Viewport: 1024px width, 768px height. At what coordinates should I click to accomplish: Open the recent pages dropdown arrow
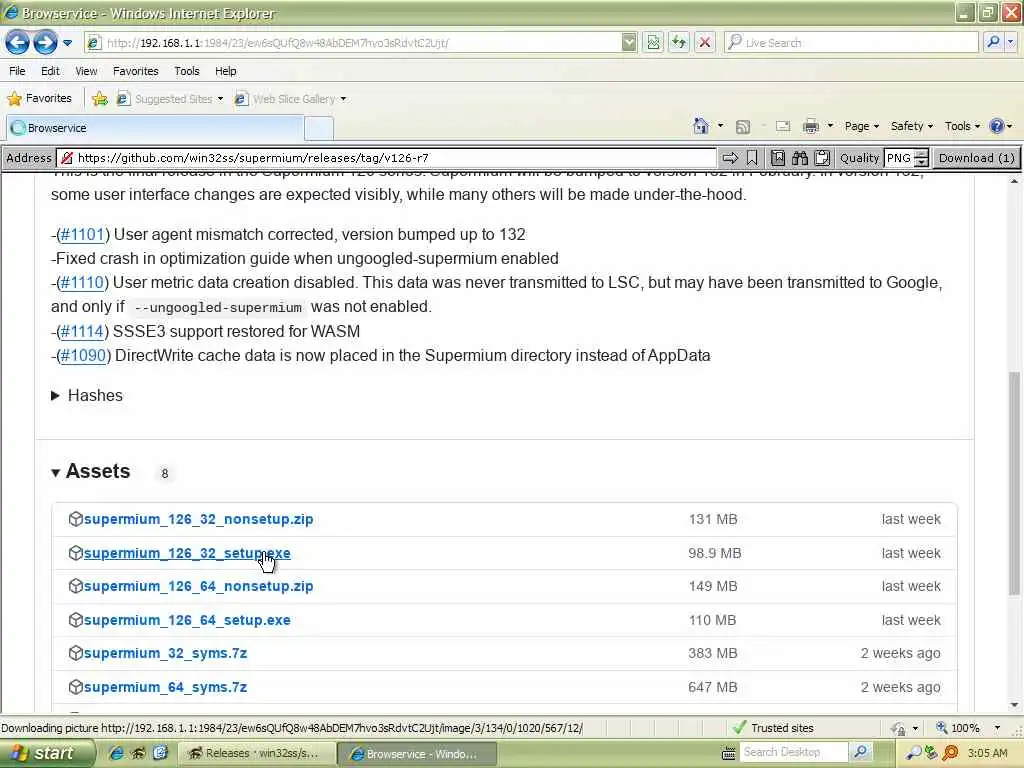pos(67,43)
